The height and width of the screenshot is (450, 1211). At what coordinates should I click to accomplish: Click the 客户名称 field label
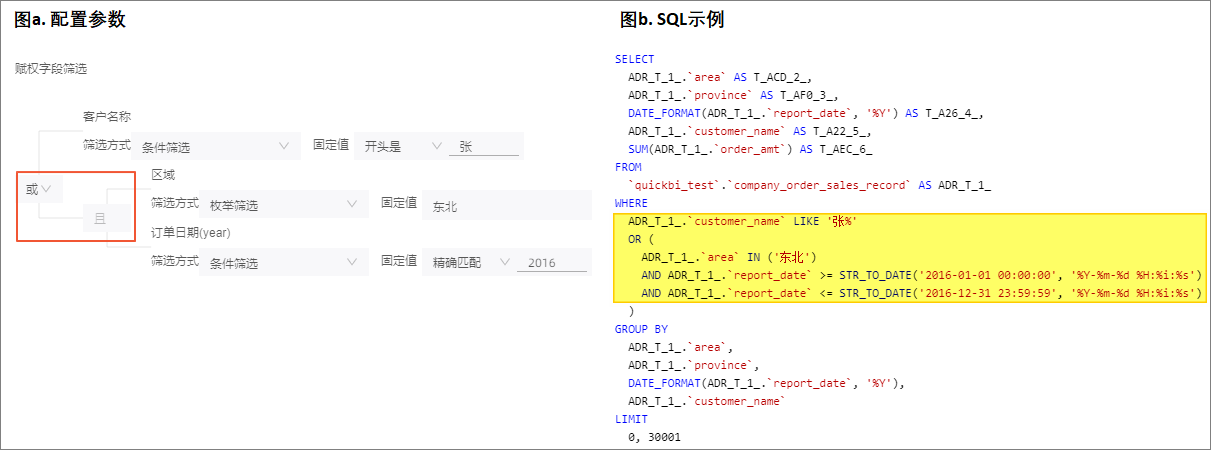point(106,117)
